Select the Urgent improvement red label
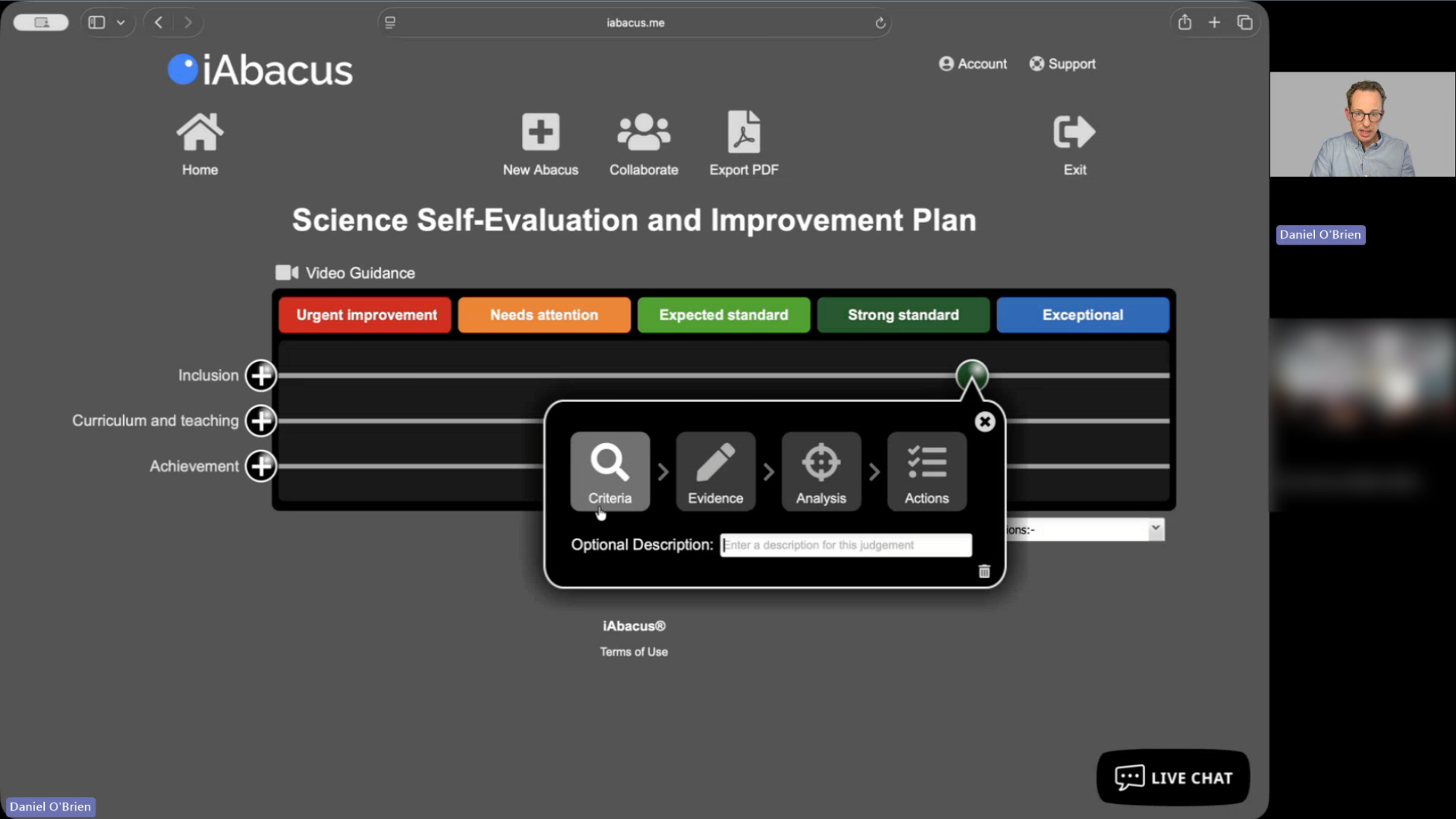This screenshot has height=819, width=1456. tap(365, 315)
